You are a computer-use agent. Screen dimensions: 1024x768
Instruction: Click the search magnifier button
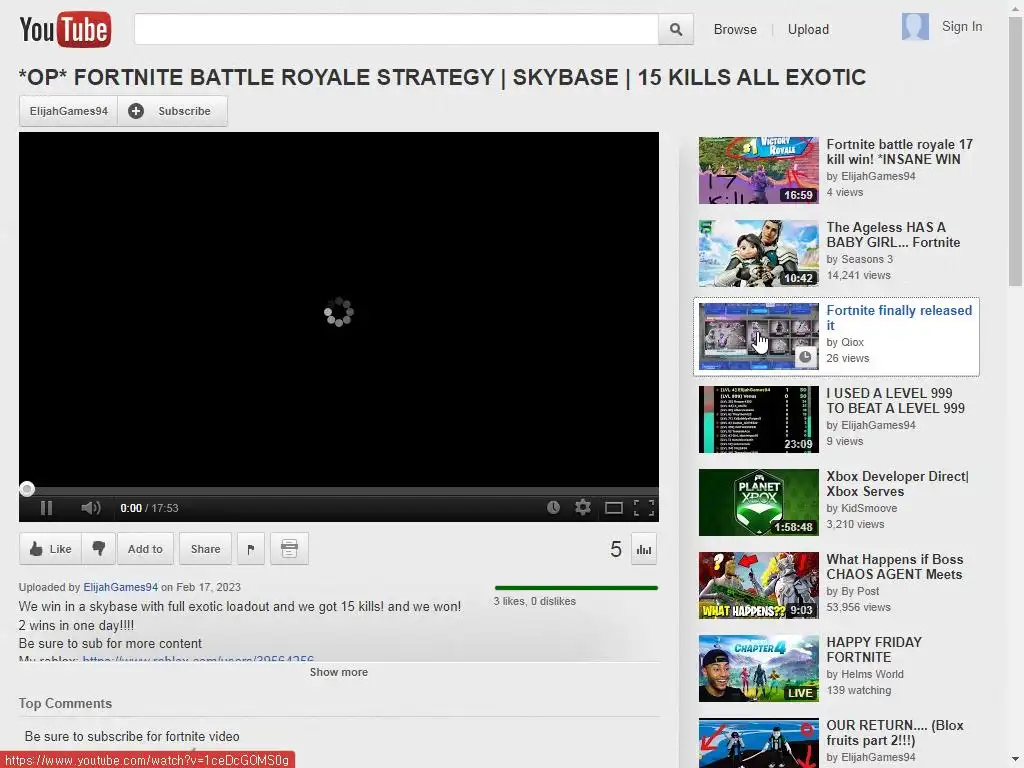point(676,29)
